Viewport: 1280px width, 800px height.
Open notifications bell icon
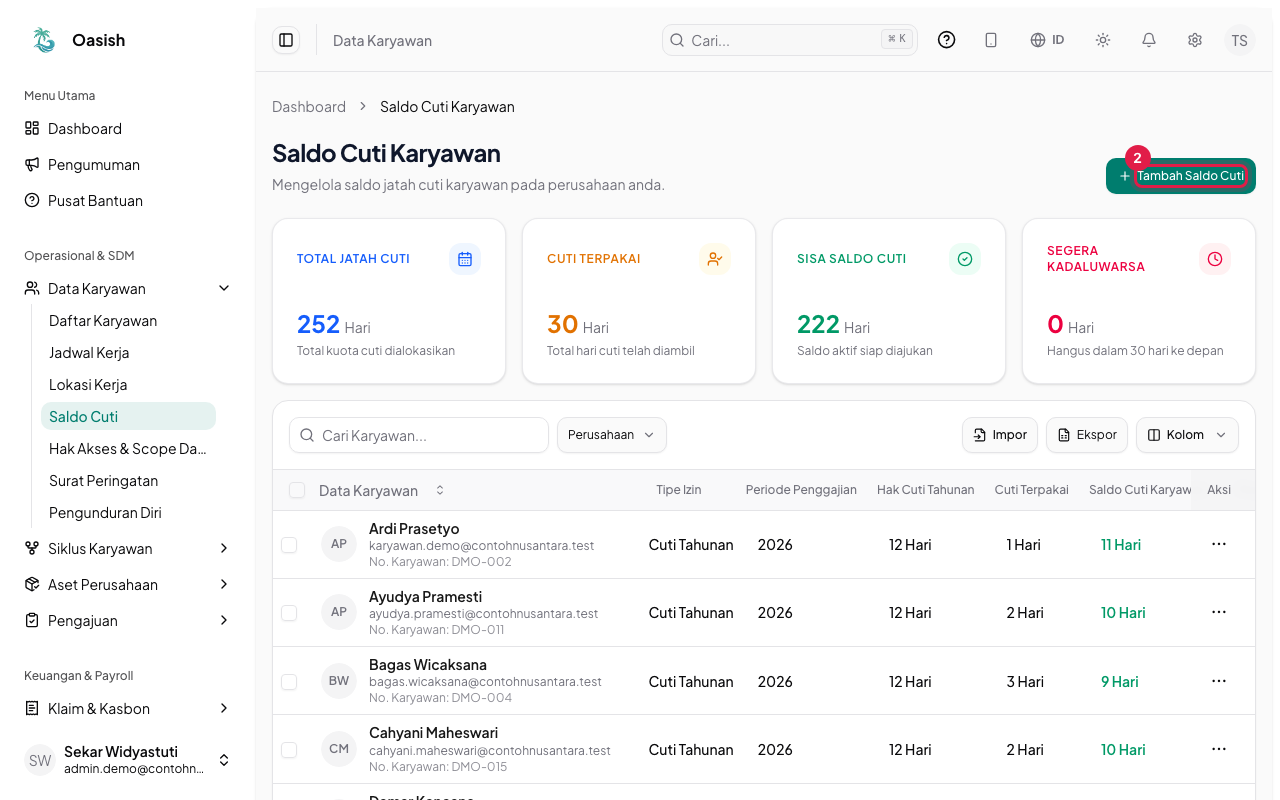(1149, 40)
